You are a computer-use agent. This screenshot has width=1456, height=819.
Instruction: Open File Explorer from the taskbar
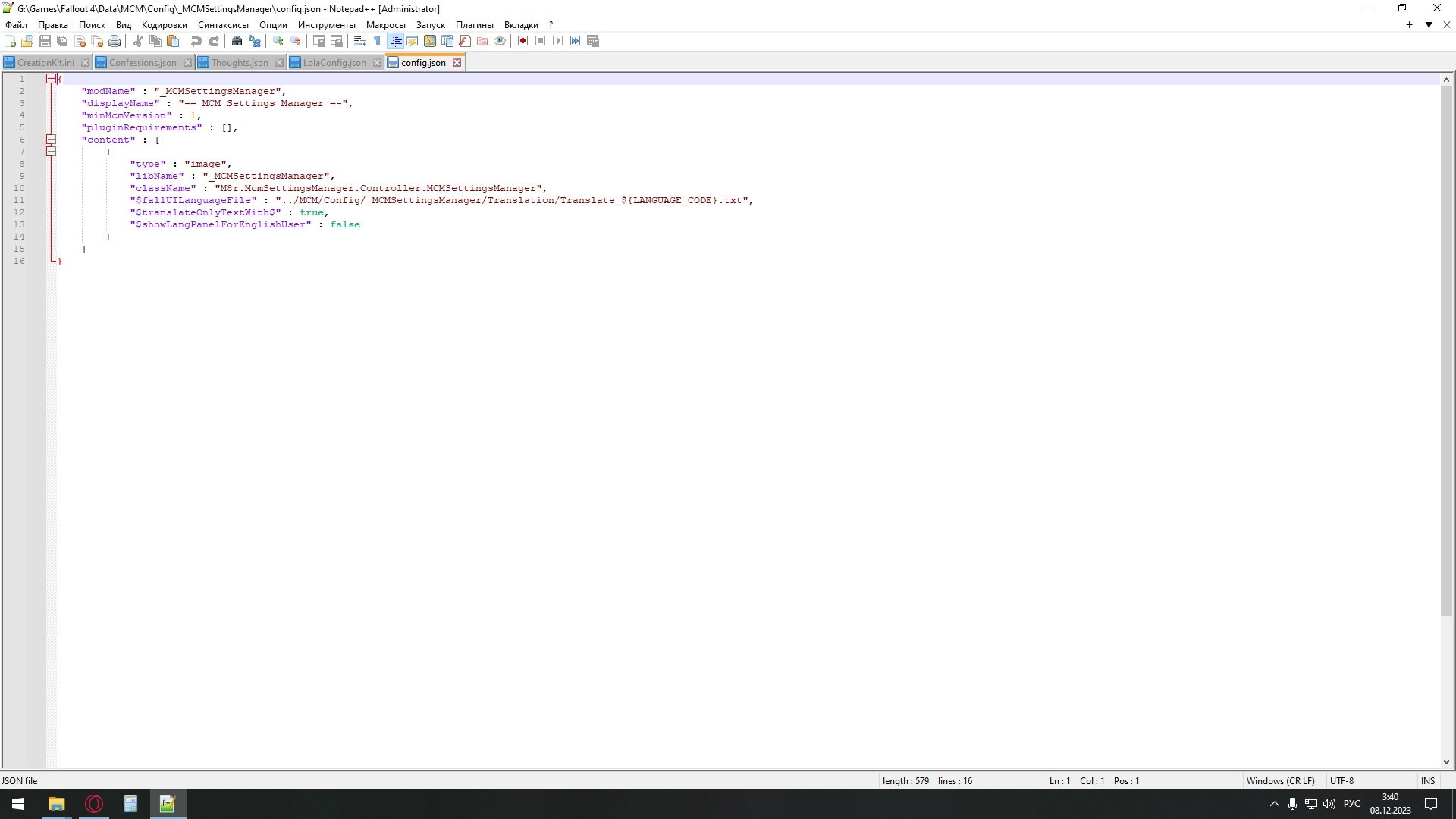pyautogui.click(x=56, y=804)
